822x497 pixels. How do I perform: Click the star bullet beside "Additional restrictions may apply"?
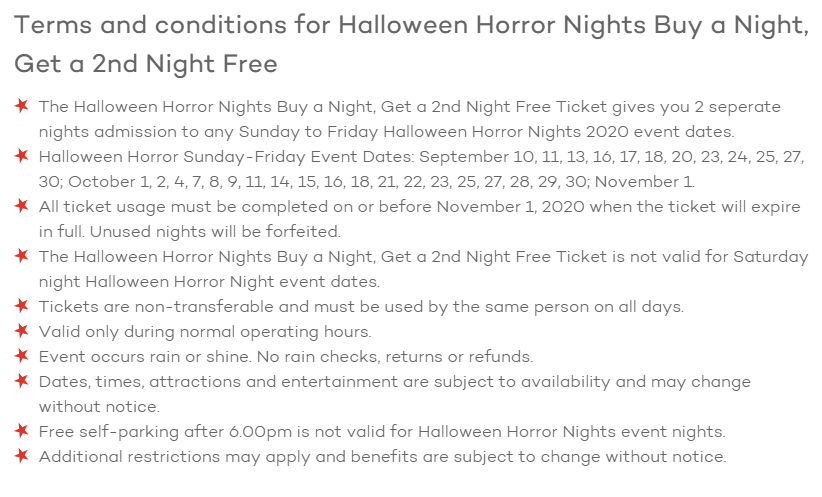coord(21,456)
